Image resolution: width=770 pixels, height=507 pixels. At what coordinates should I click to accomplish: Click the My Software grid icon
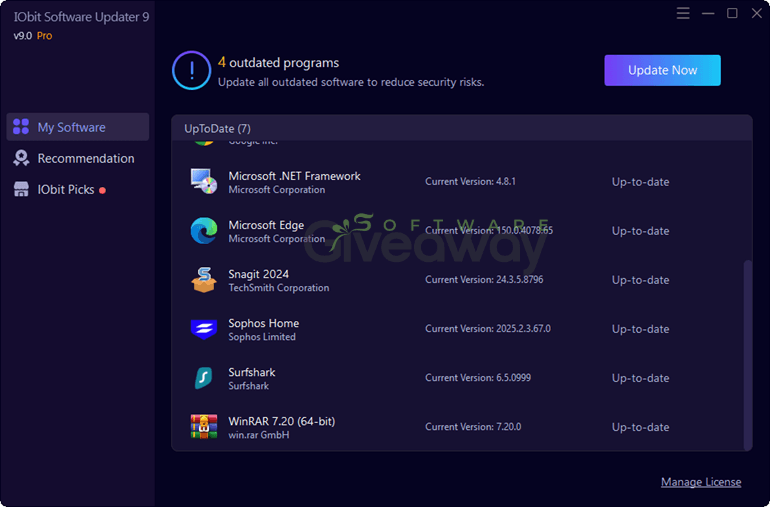tap(21, 127)
